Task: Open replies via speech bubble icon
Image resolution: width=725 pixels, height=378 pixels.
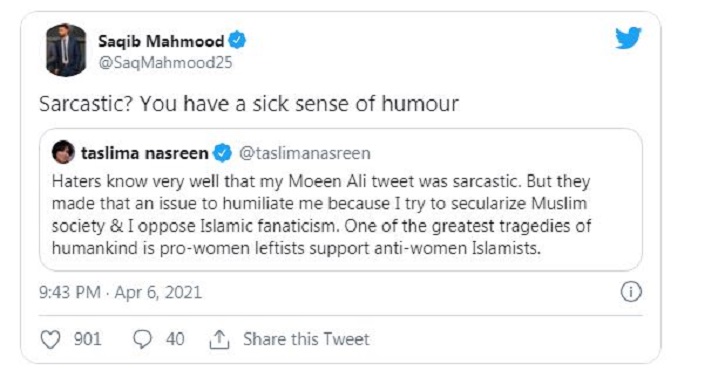Action: click(x=142, y=340)
